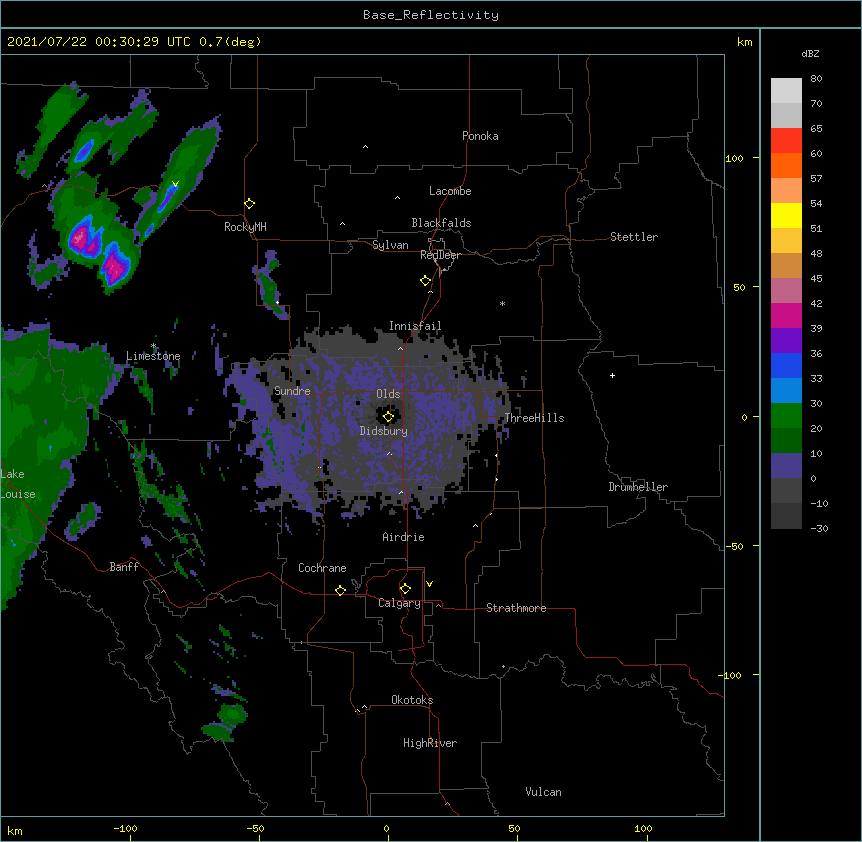This screenshot has height=842, width=862.
Task: Click the Base_Reflectivity title
Action: click(x=431, y=15)
